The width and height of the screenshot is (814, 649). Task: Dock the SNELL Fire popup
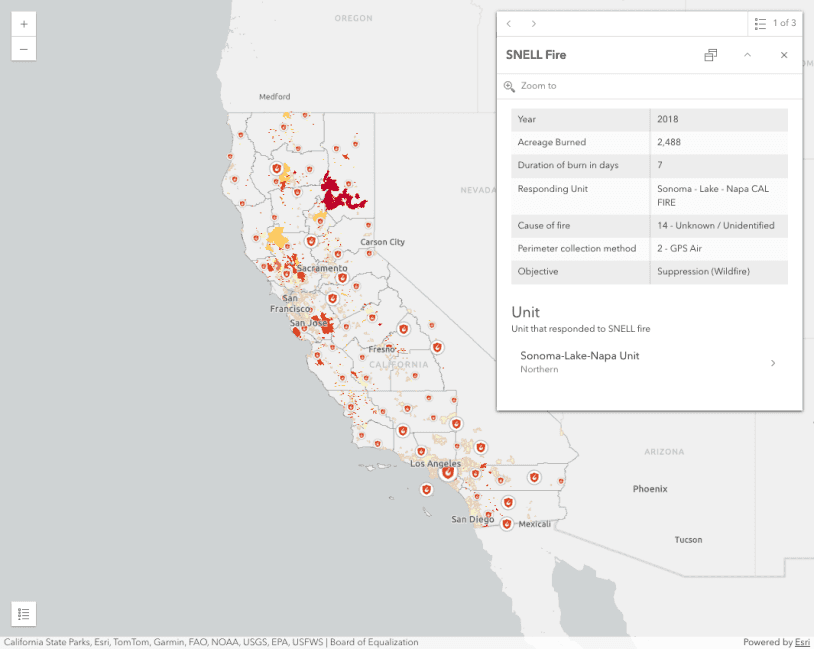tap(710, 55)
